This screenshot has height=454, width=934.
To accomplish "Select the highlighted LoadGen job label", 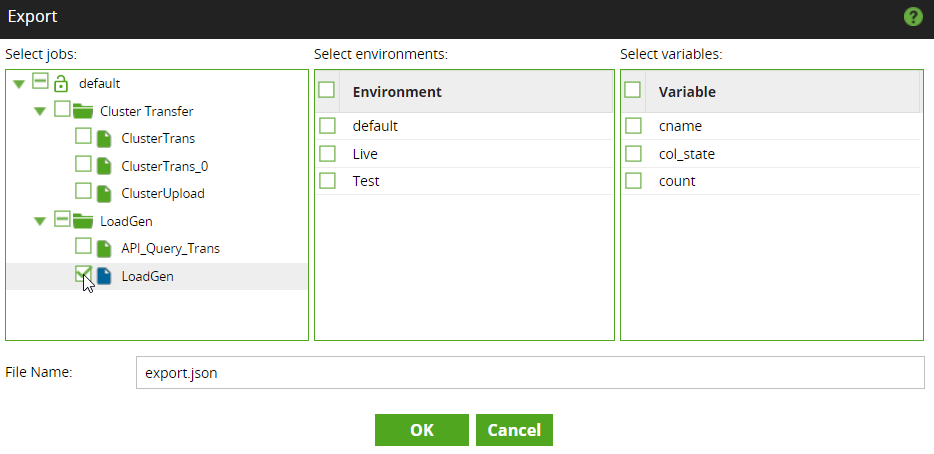I will click(x=148, y=276).
